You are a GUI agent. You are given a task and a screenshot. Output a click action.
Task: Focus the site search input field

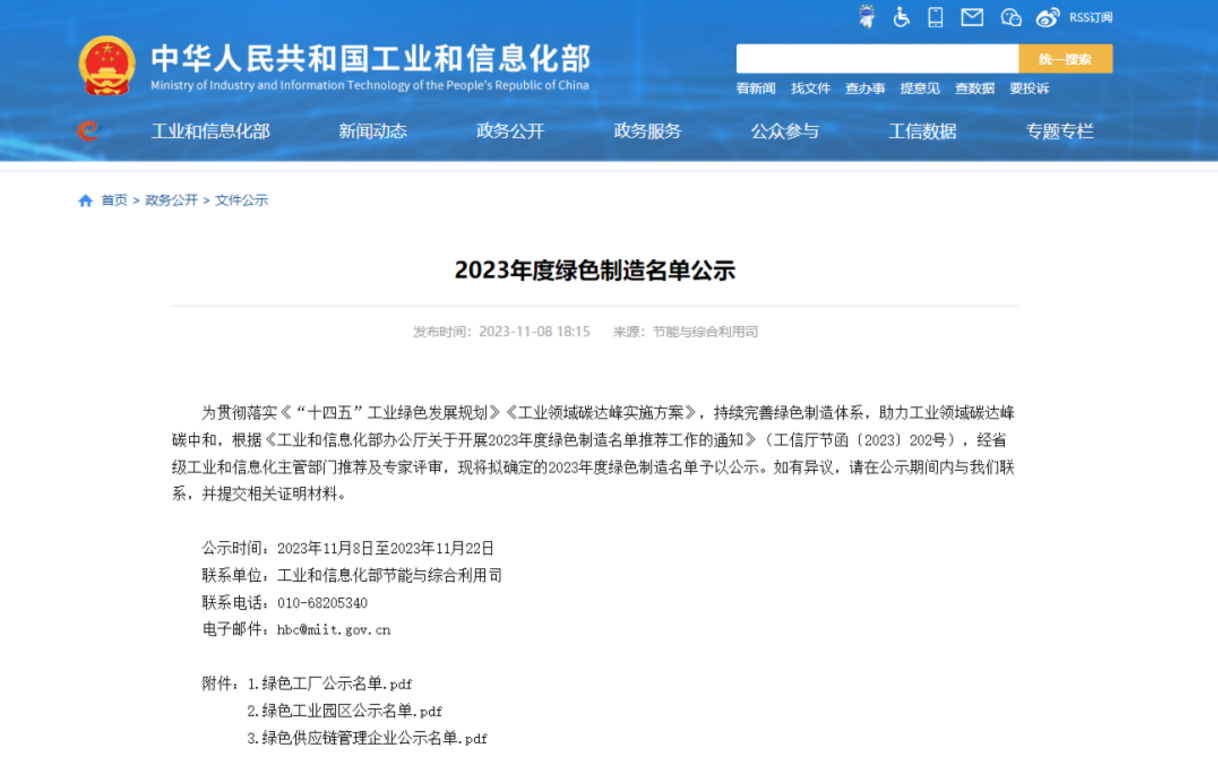point(877,59)
